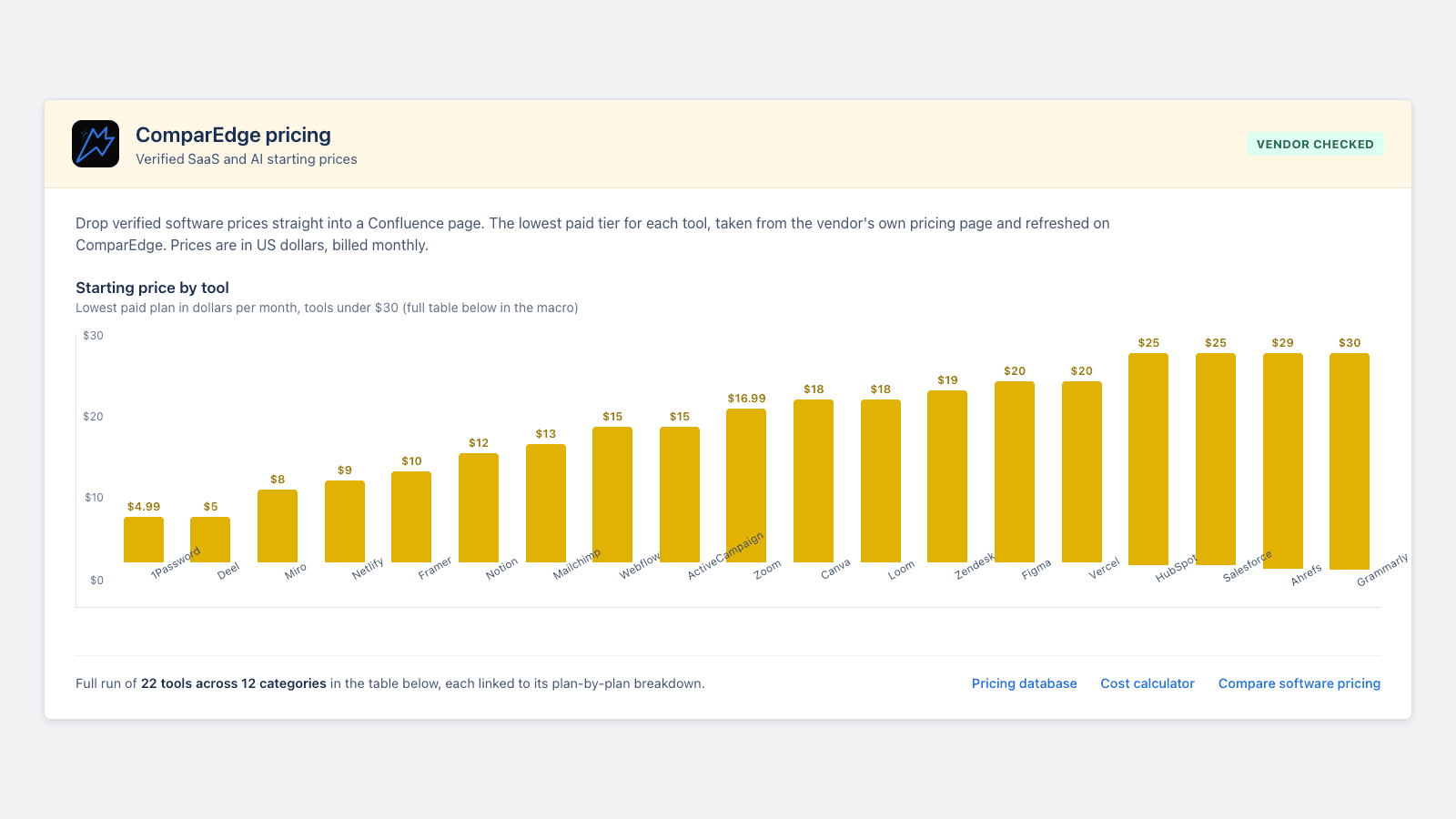Open the Pricing database link

click(x=1024, y=683)
